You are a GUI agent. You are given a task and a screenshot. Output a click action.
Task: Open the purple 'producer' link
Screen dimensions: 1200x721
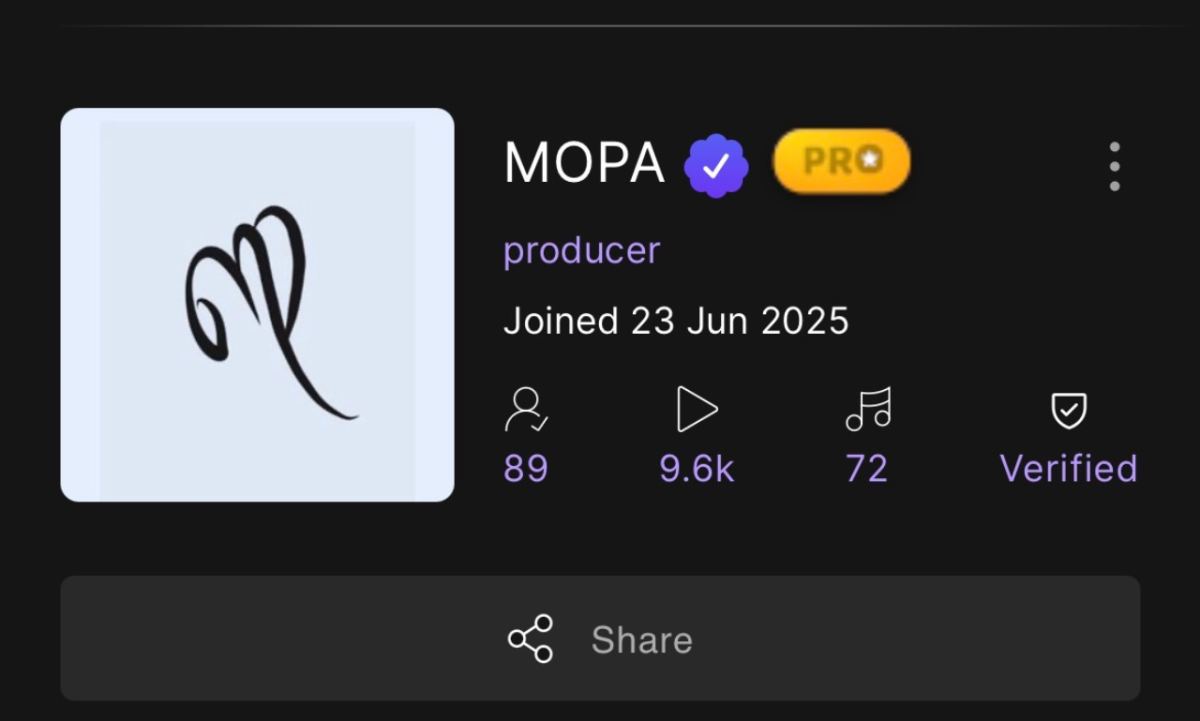[581, 250]
